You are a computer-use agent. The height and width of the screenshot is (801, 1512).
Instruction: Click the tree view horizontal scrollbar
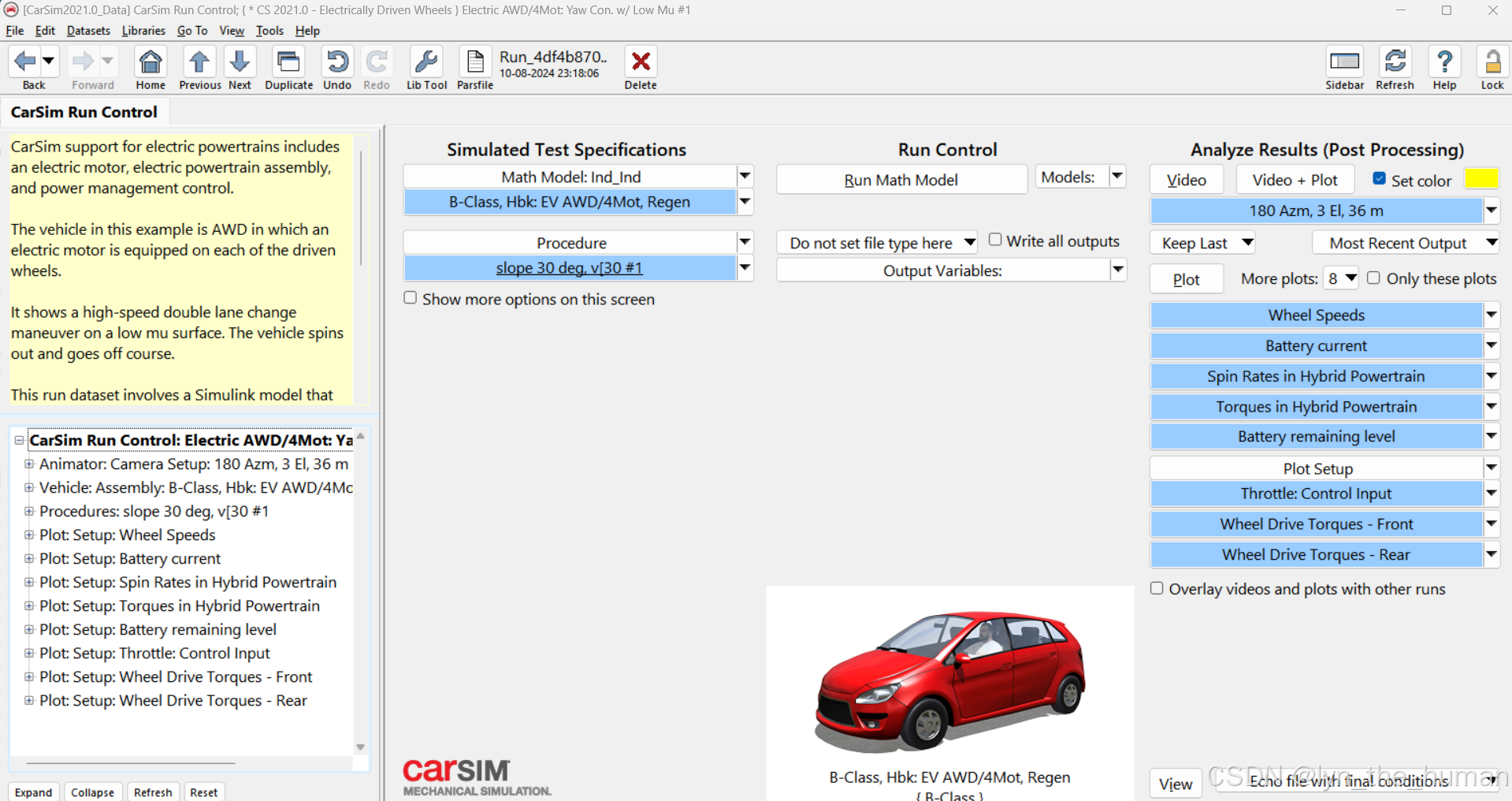[x=131, y=763]
